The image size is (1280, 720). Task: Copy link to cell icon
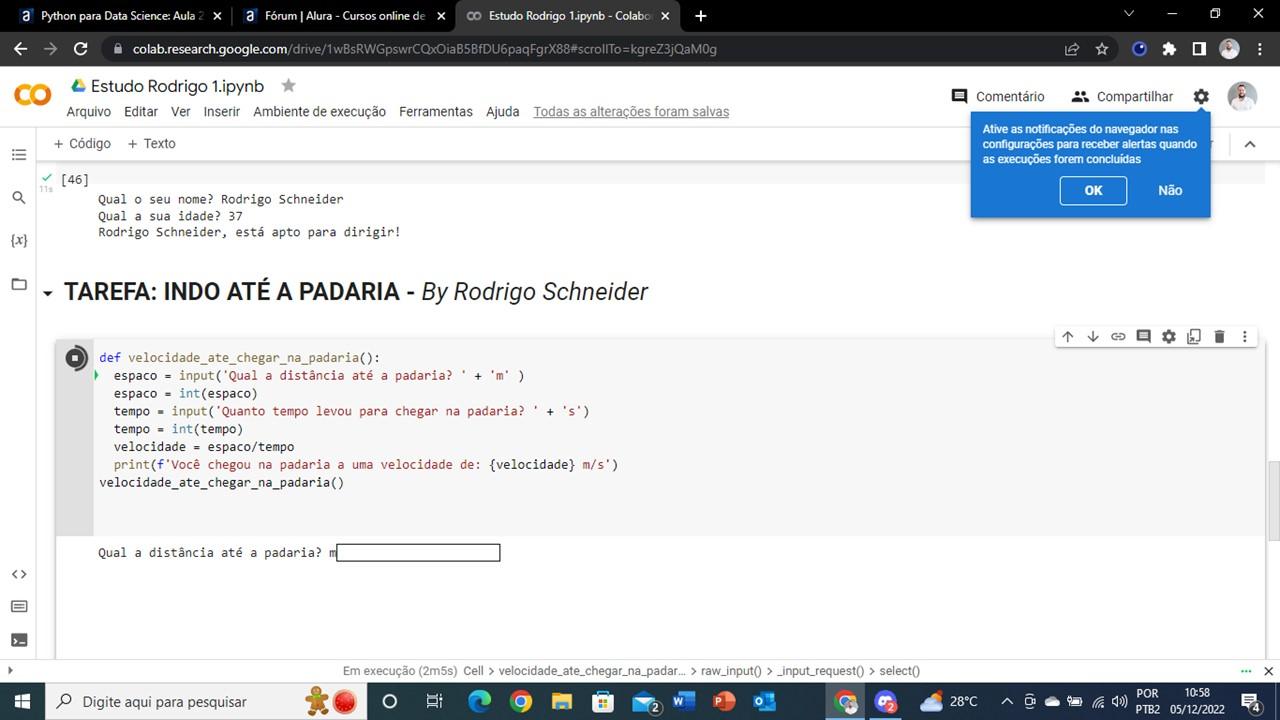[1118, 337]
